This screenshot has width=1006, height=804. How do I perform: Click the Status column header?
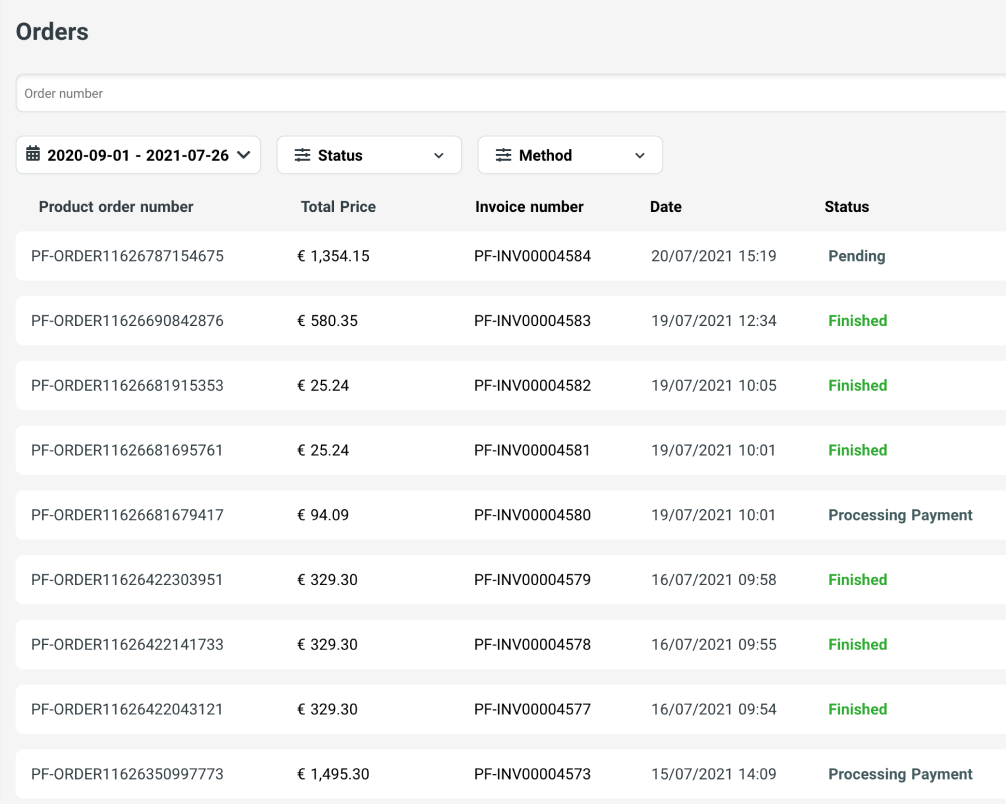click(x=846, y=207)
